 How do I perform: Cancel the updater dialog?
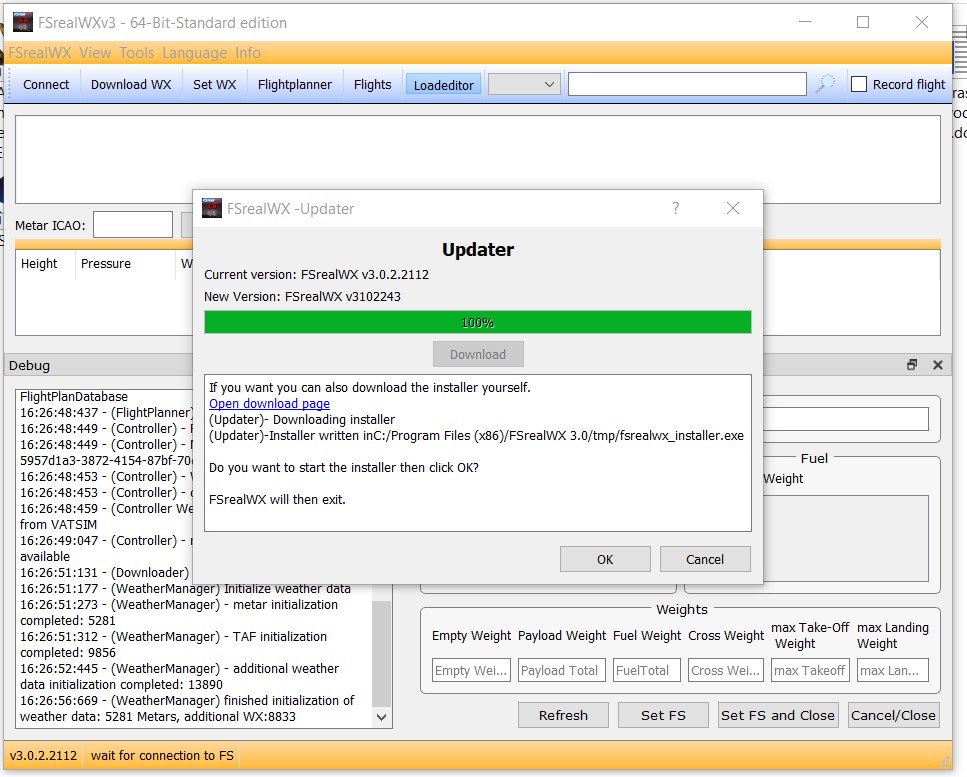[x=705, y=559]
